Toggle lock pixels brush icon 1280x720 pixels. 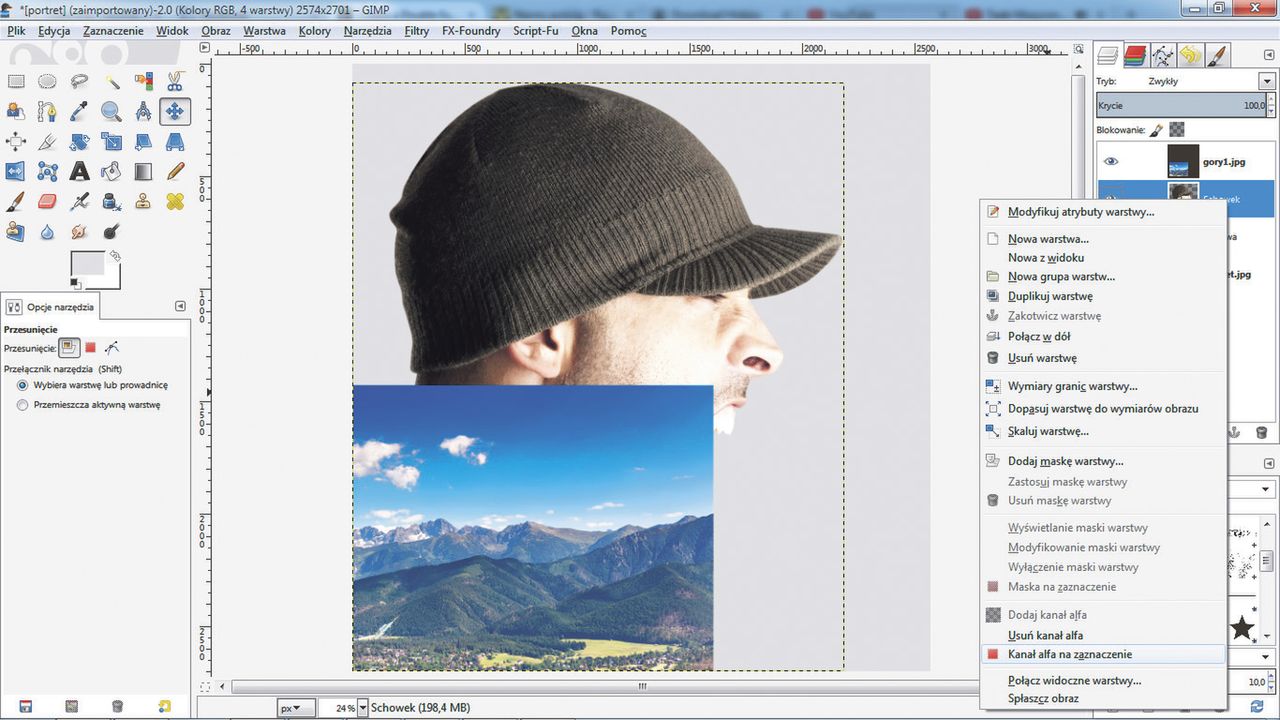pos(1156,130)
